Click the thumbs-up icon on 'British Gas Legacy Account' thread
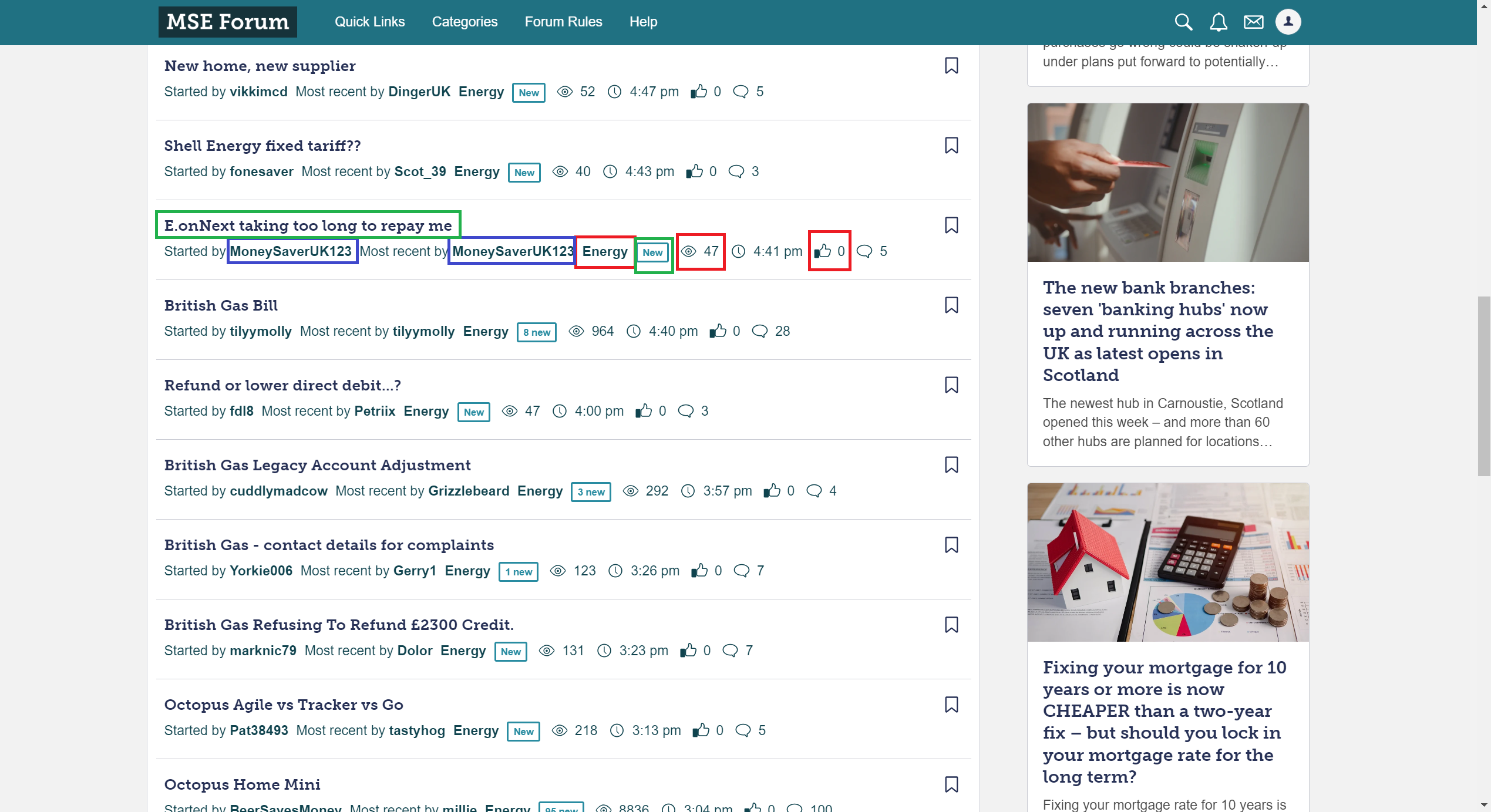The width and height of the screenshot is (1491, 812). coord(772,490)
